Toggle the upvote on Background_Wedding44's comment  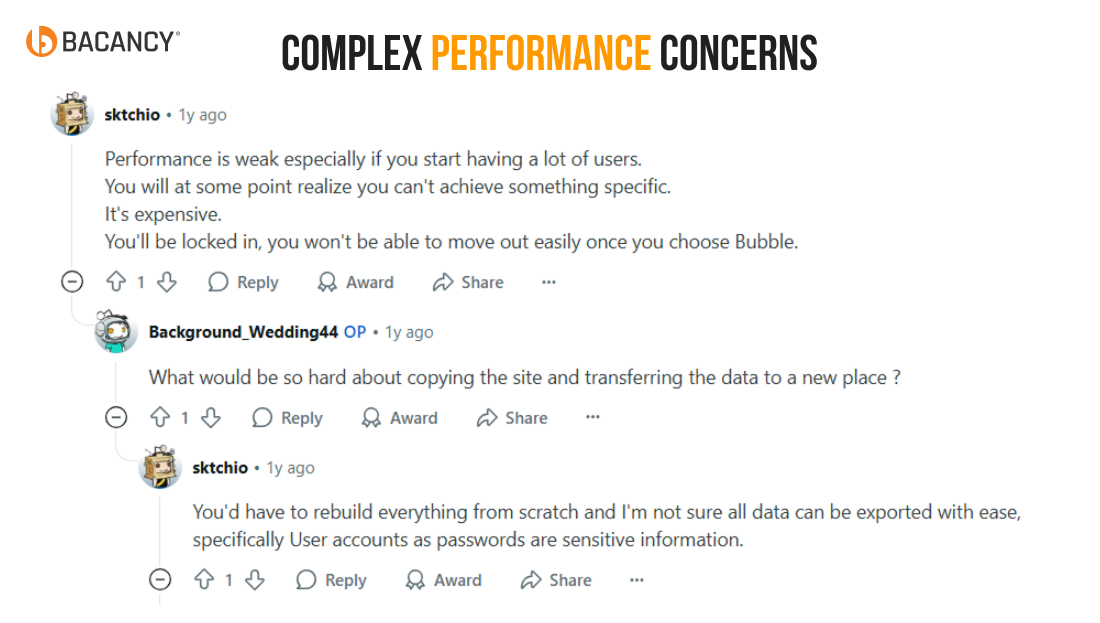point(158,418)
